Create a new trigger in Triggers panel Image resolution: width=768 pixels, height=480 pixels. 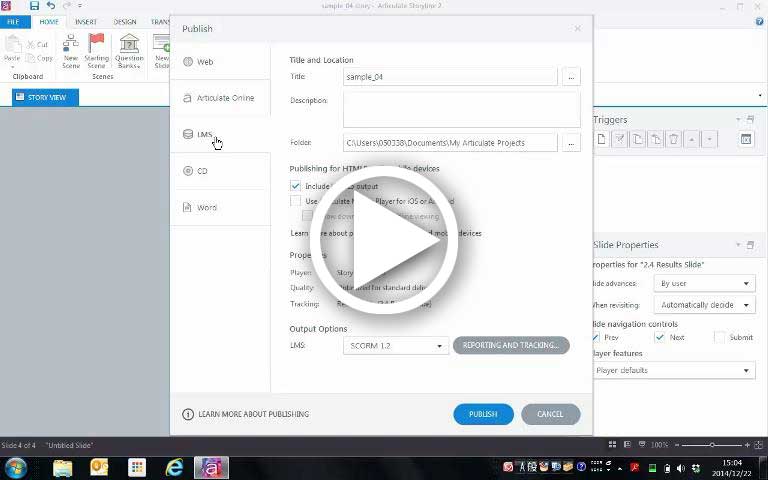click(601, 140)
